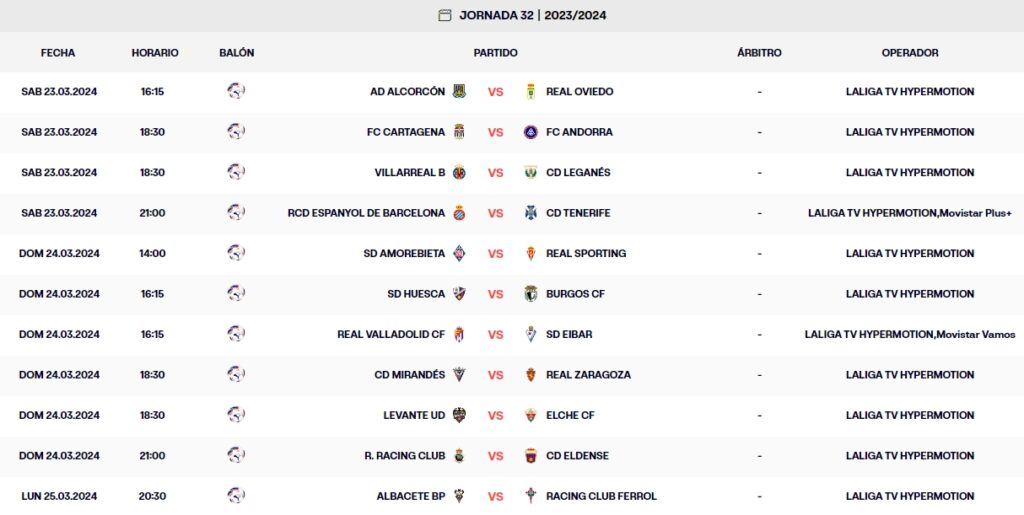Click the Levante UD club badge
Screen dimensions: 1024x515
pos(459,416)
